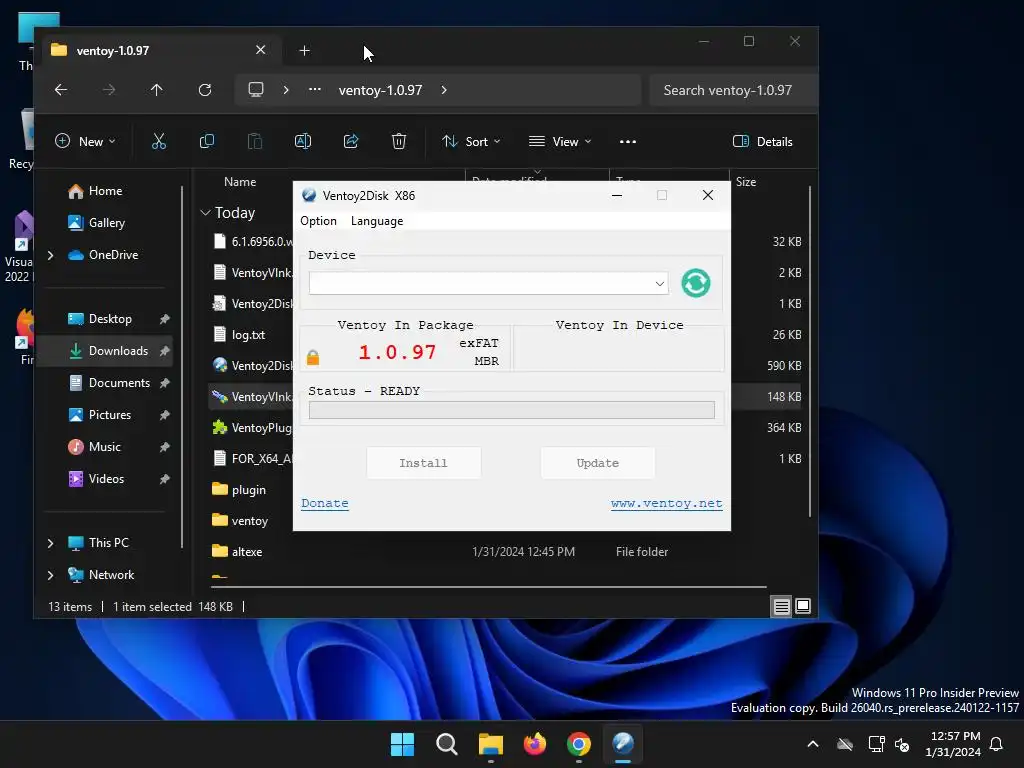
Task: Open the Language menu in Ventoy2Disk
Action: [x=377, y=221]
